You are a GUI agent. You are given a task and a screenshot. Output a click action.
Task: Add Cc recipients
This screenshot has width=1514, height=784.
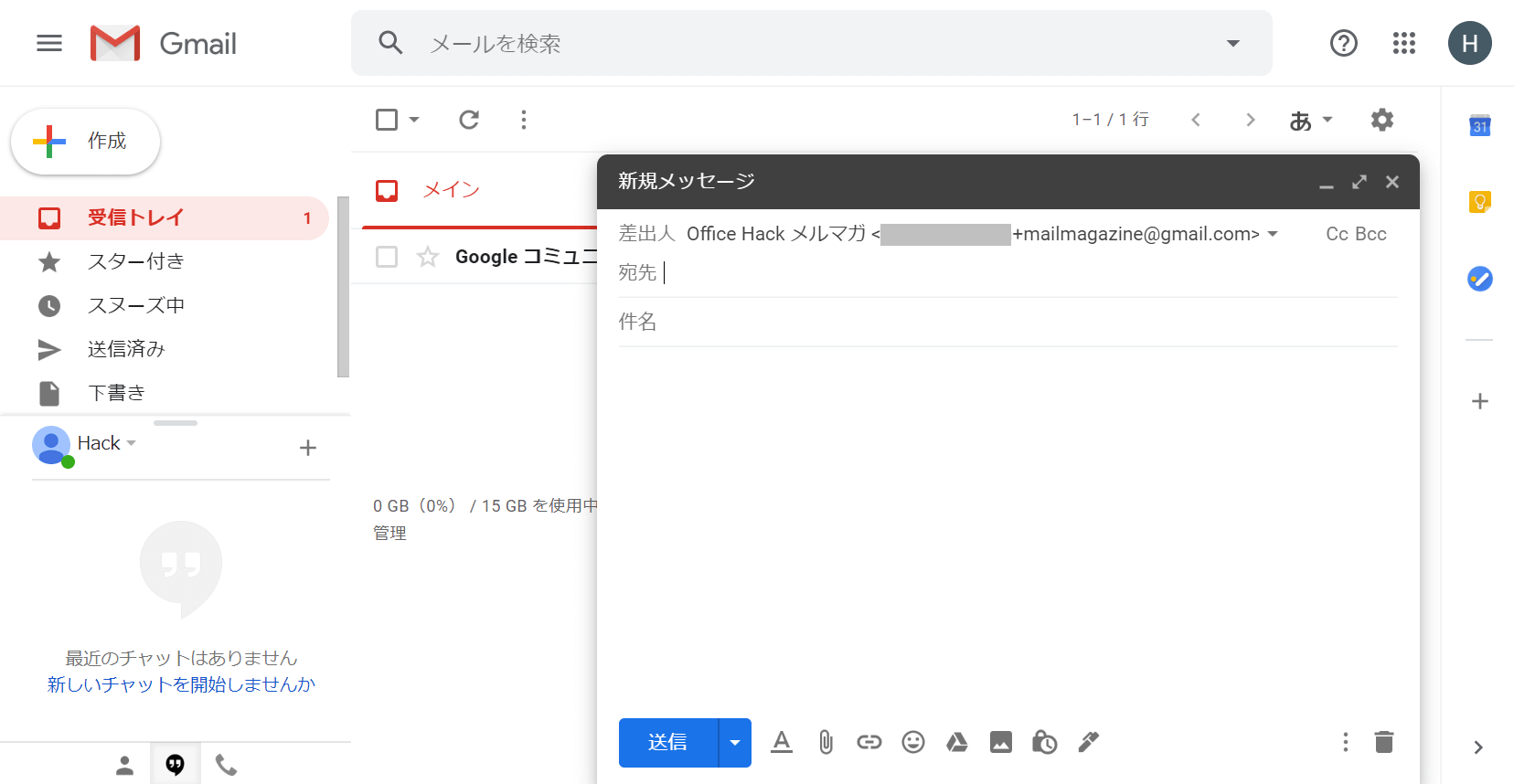click(x=1337, y=234)
